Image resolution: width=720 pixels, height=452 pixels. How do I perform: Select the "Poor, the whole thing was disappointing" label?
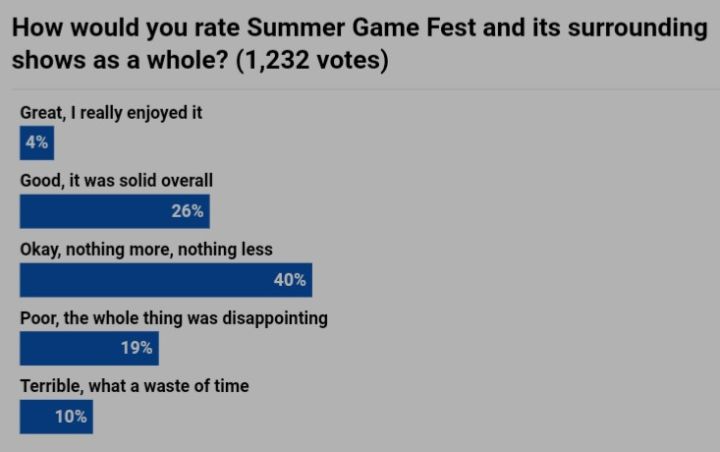click(x=174, y=318)
